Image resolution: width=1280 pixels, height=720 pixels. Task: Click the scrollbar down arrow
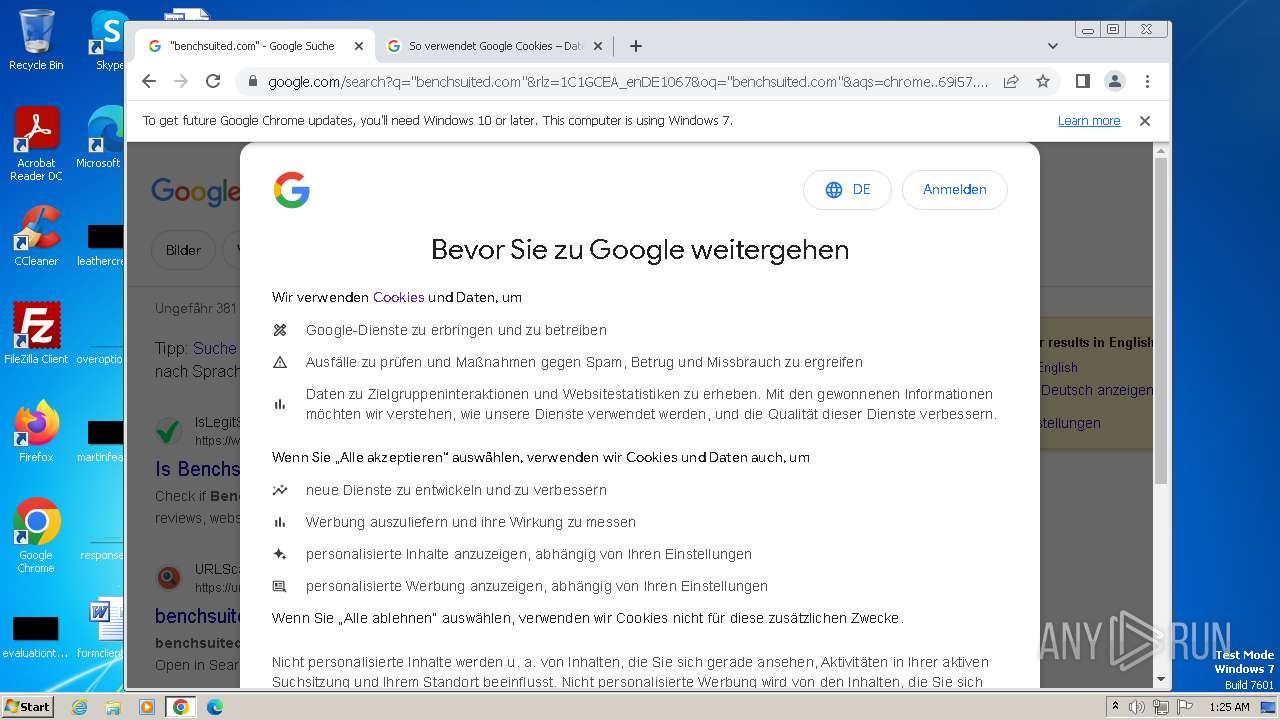click(1160, 680)
